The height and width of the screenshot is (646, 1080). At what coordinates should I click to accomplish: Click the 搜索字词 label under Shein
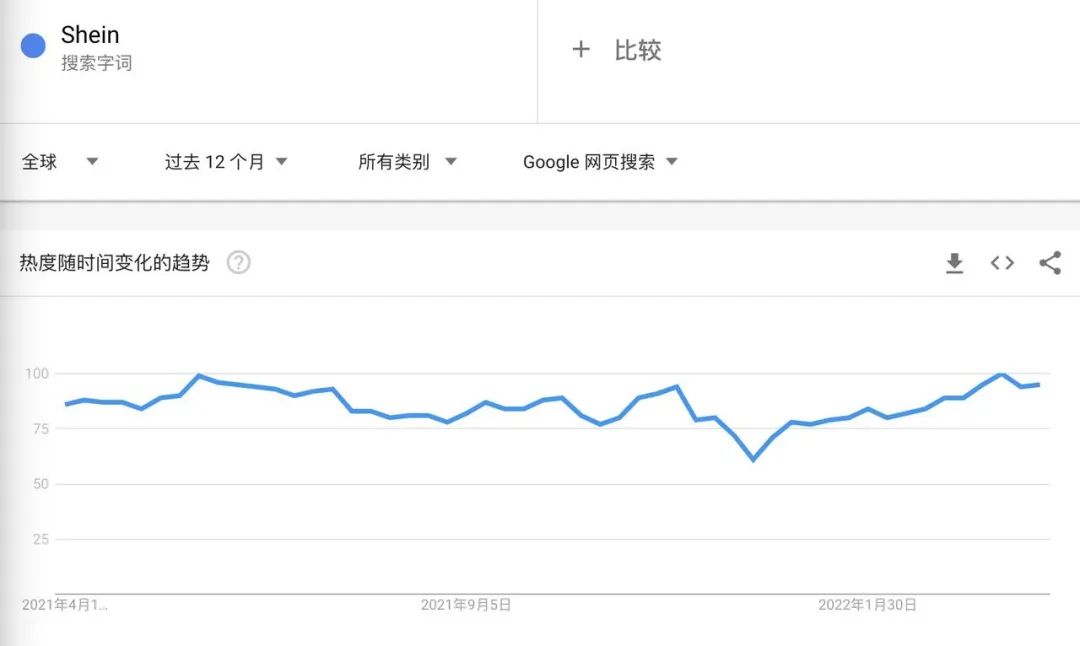pyautogui.click(x=96, y=63)
